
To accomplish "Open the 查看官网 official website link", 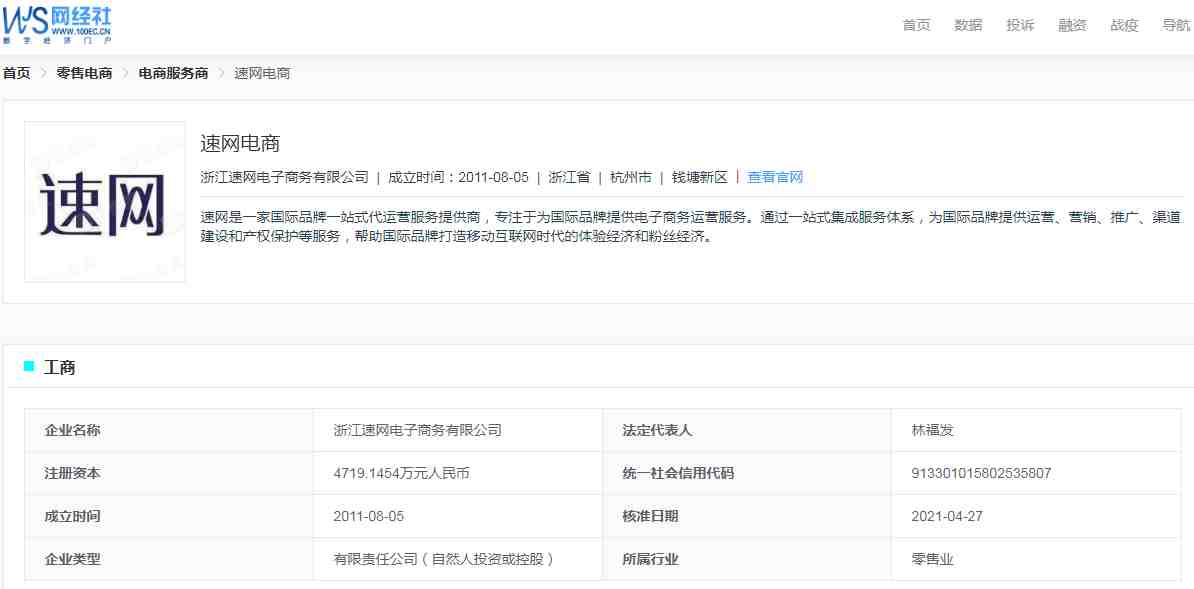I will click(775, 178).
